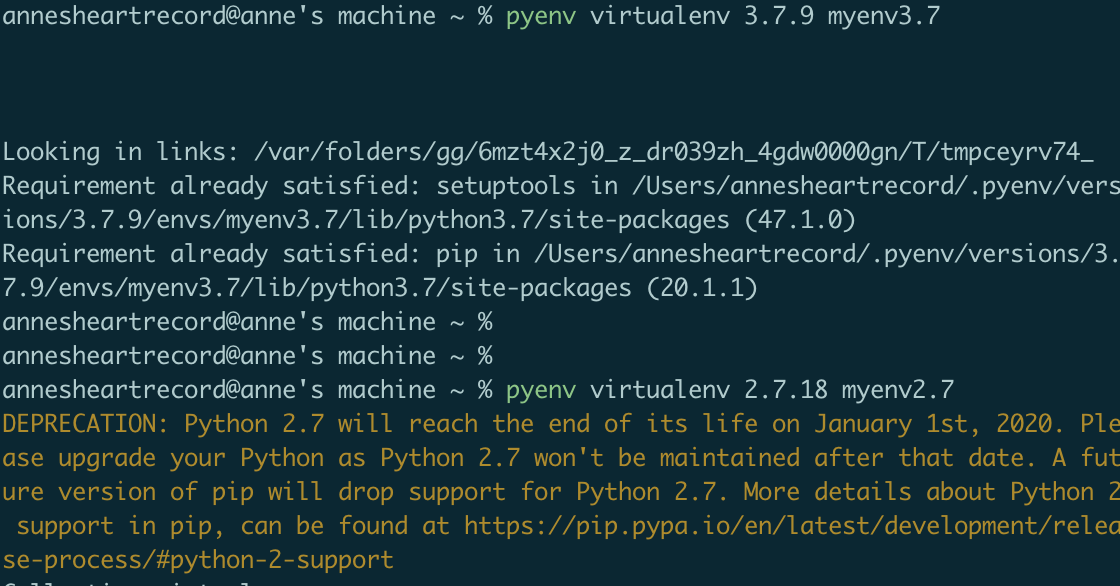Click the /var/folders temp path

pos(674,153)
